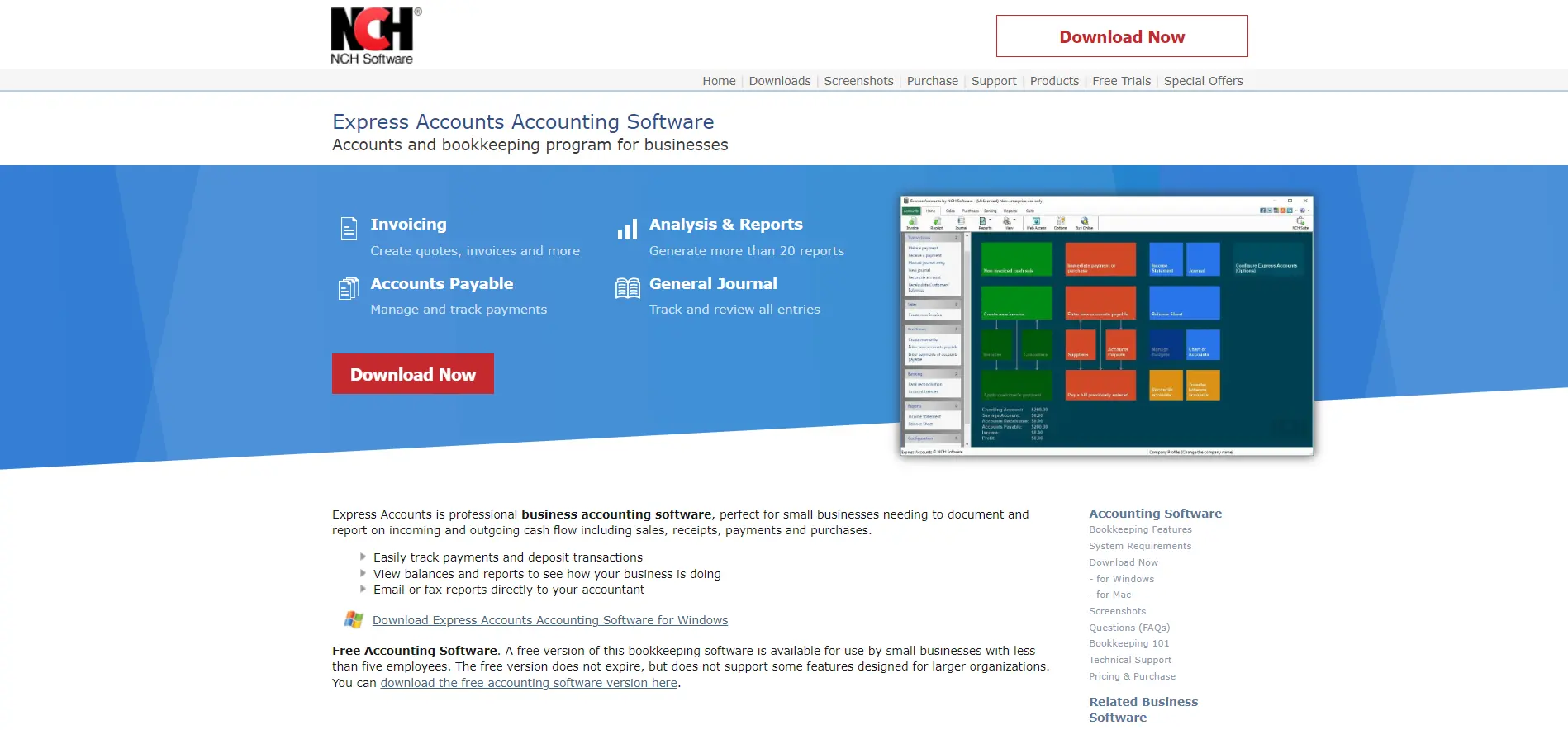Viewport: 1568px width, 730px height.
Task: Open Pricing & Purchase in the sidebar
Action: pos(1132,676)
